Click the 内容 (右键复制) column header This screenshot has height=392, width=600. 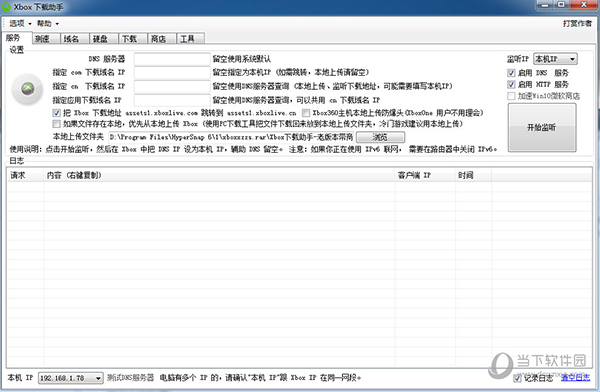click(x=219, y=175)
